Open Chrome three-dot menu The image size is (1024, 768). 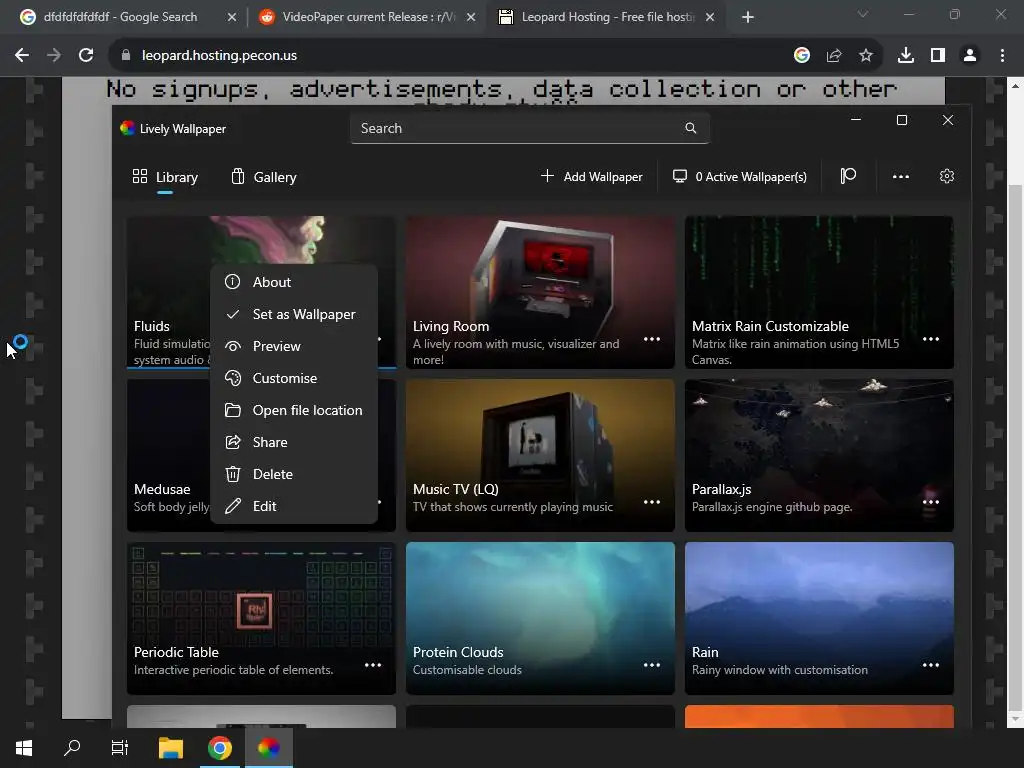(1002, 56)
